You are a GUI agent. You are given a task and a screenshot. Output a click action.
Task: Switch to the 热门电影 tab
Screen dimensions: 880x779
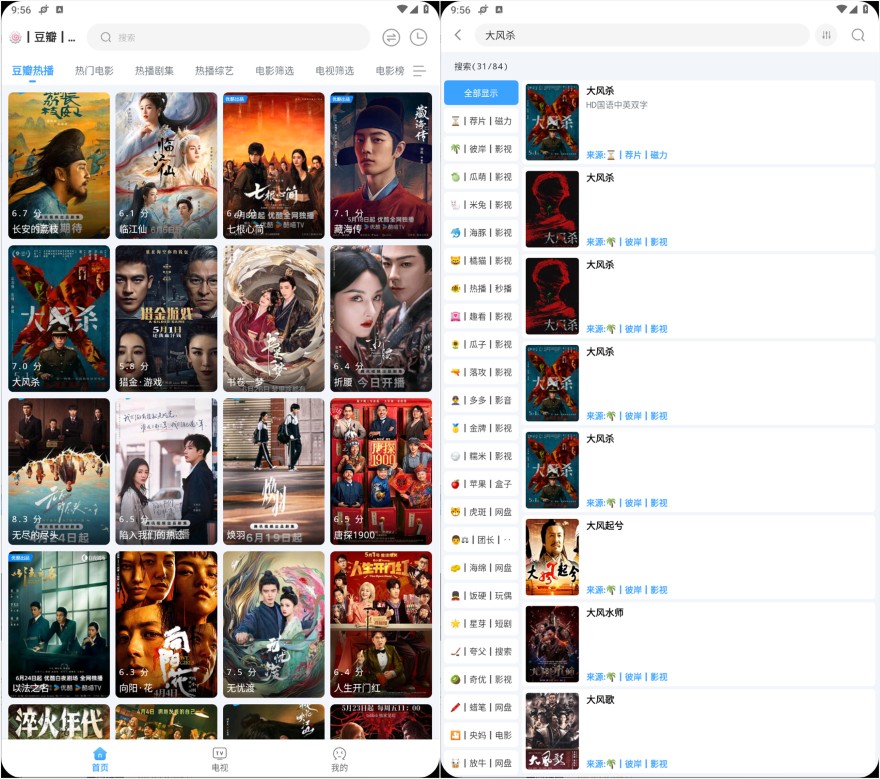click(94, 71)
